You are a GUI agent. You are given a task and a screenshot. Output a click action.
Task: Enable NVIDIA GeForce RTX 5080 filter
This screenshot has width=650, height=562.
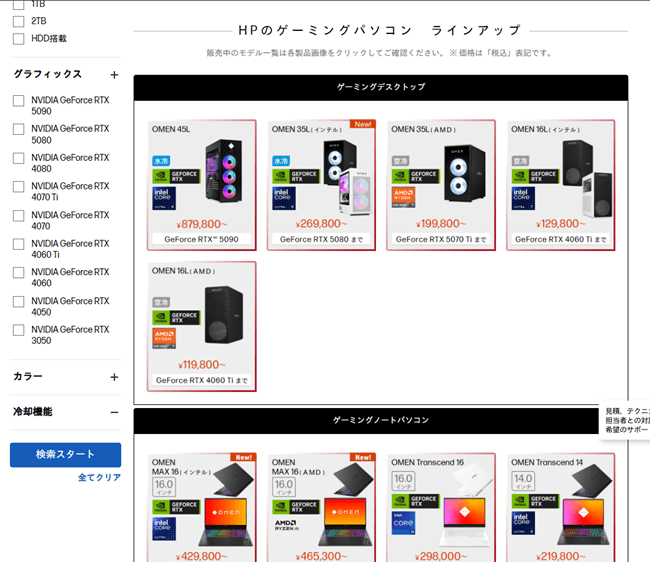click(19, 129)
